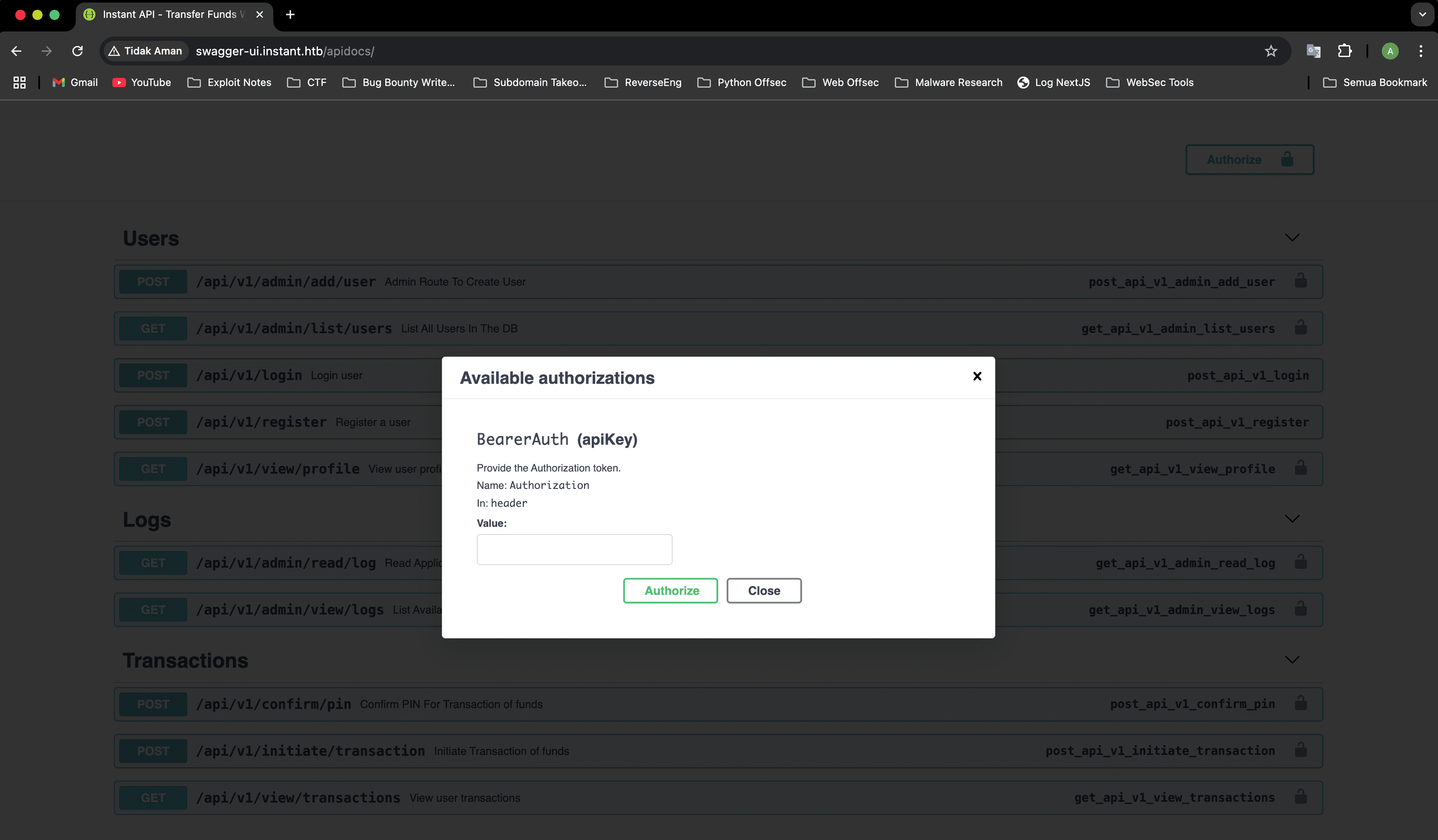
Task: Toggle the lock on admin add user endpoint
Action: point(1301,281)
